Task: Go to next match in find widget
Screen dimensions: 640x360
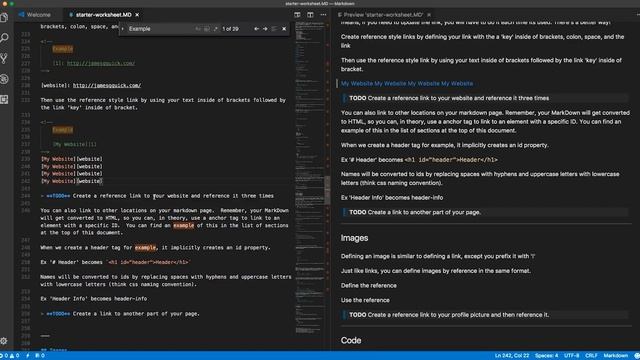Action: 265,29
